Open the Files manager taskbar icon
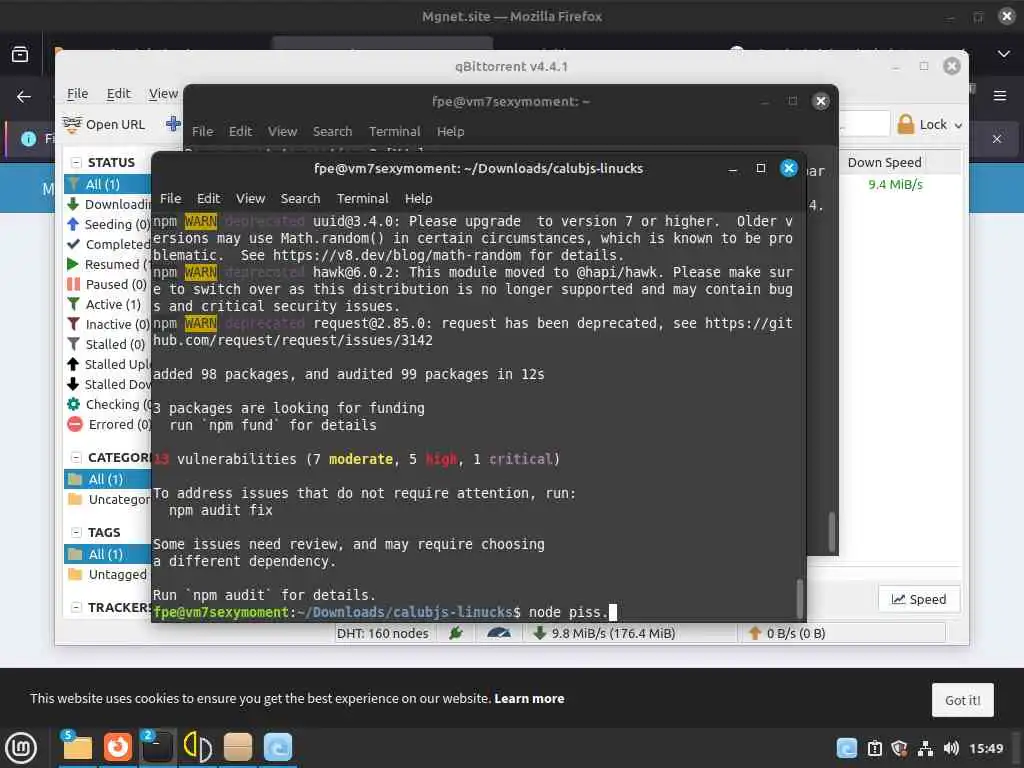 pos(77,747)
